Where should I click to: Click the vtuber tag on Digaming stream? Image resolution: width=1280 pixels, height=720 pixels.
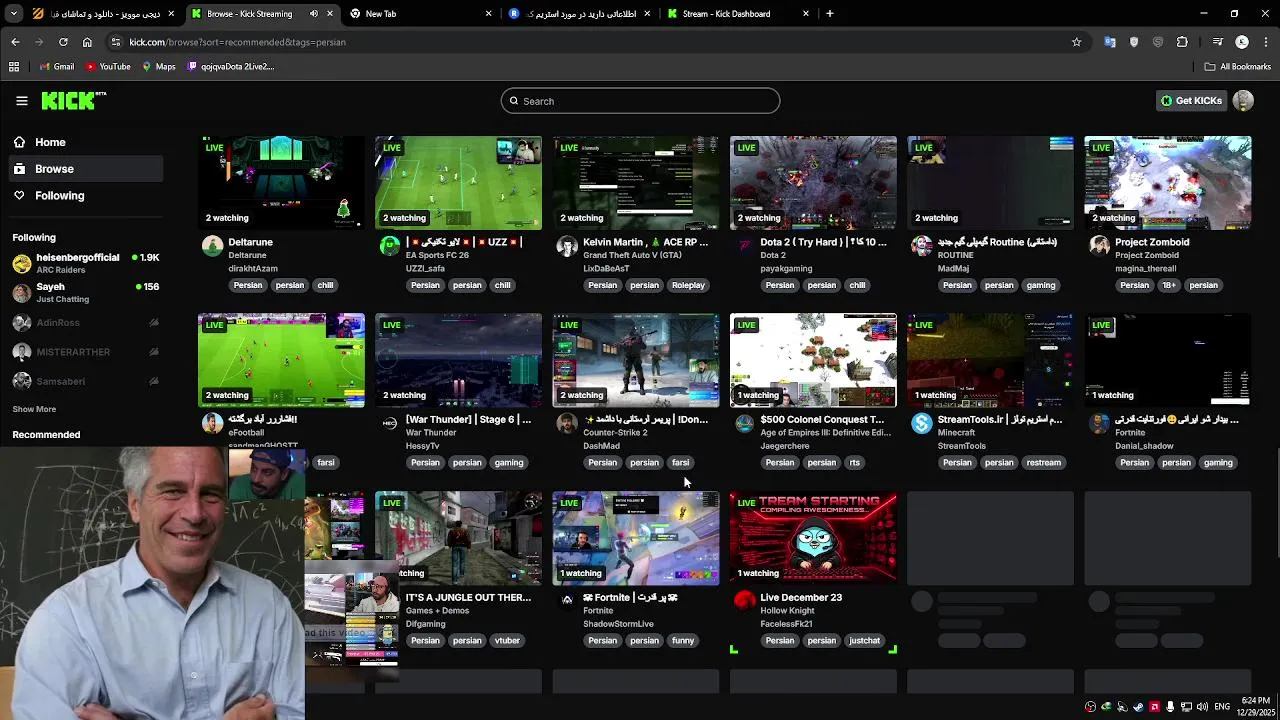point(507,641)
